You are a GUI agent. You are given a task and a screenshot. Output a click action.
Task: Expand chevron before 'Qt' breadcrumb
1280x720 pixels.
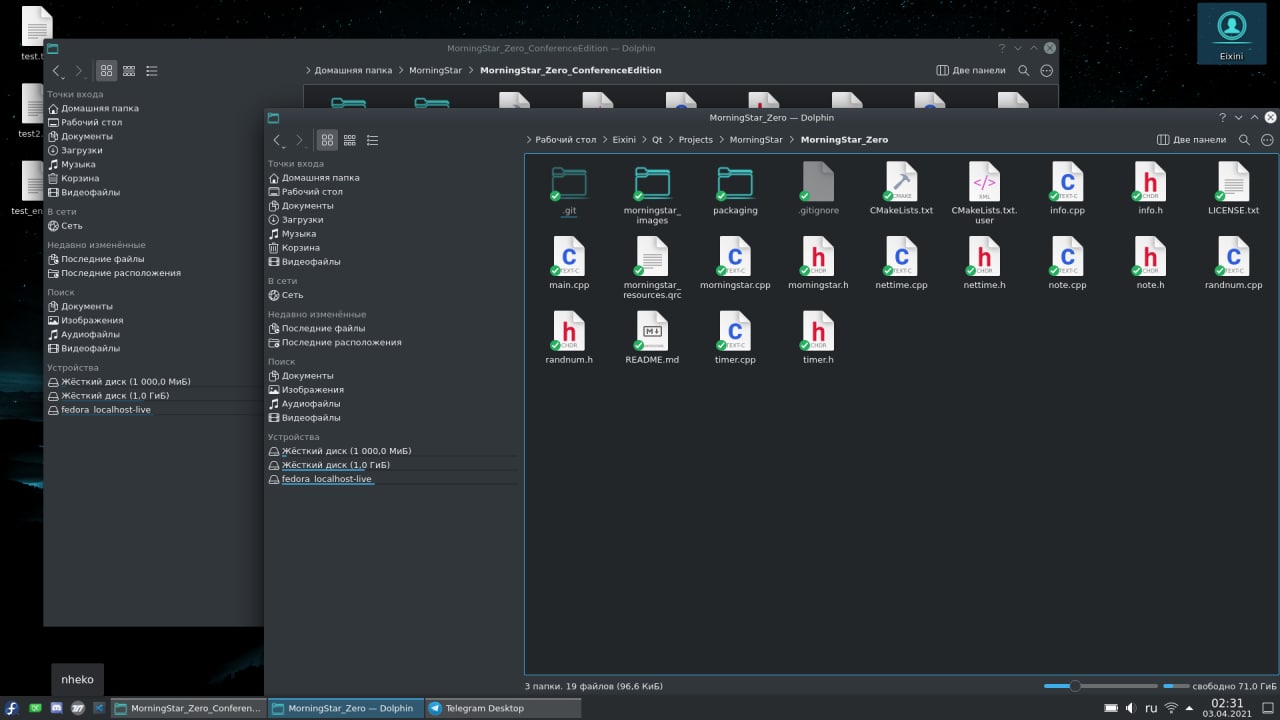pyautogui.click(x=643, y=140)
